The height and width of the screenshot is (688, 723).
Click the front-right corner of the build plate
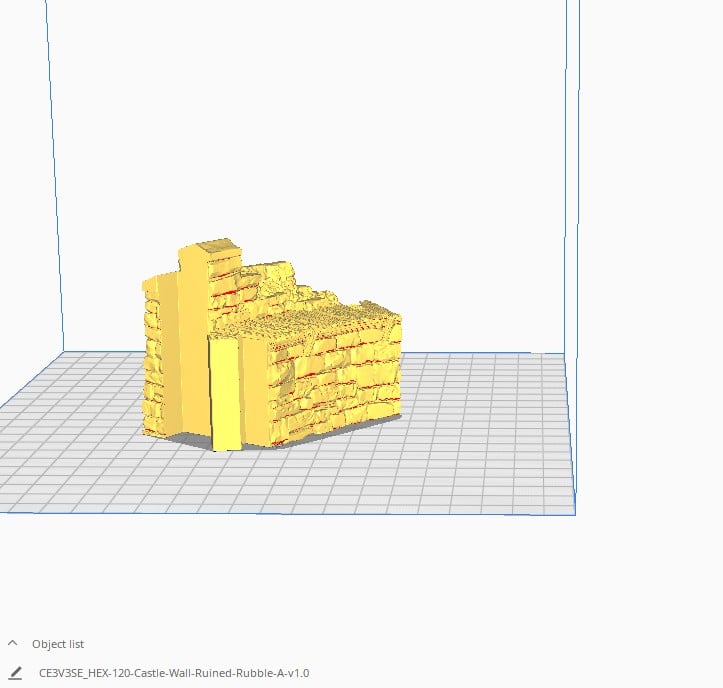click(575, 514)
